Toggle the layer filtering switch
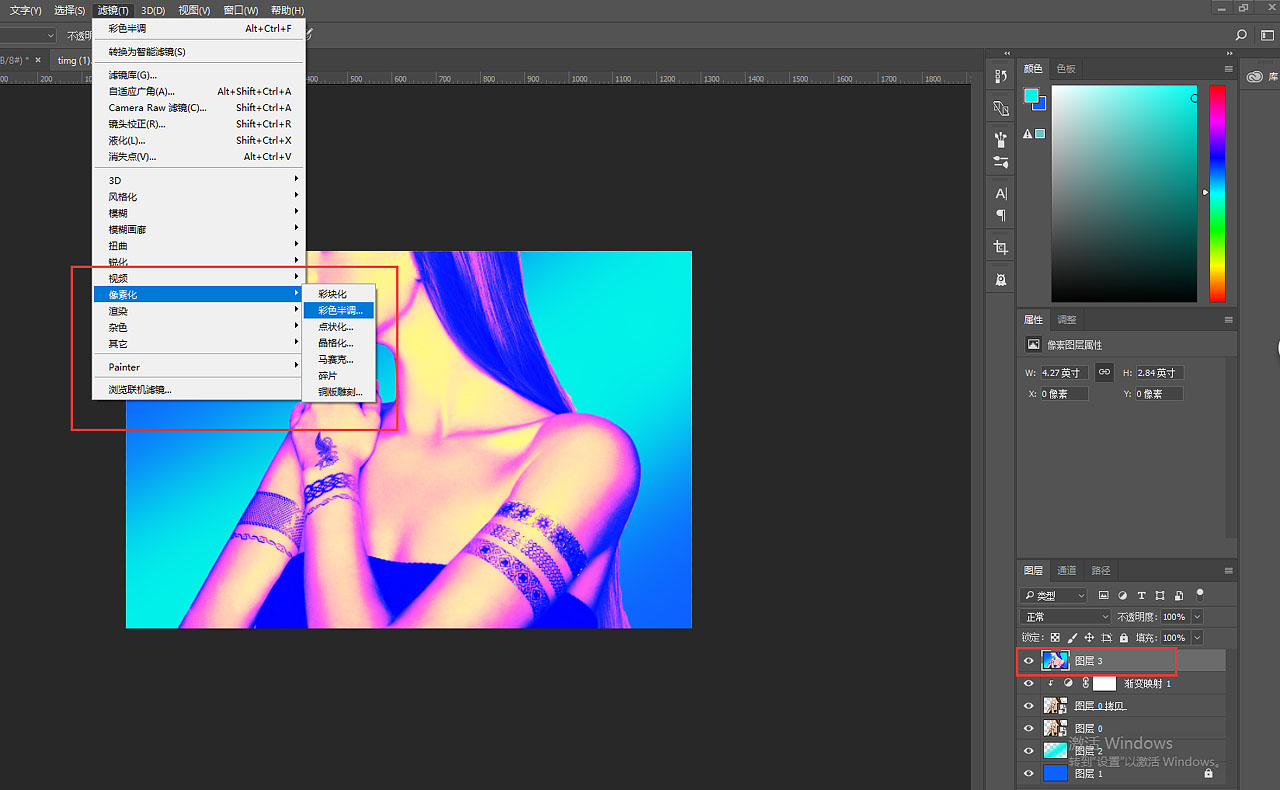Viewport: 1280px width, 790px height. pyautogui.click(x=1200, y=594)
